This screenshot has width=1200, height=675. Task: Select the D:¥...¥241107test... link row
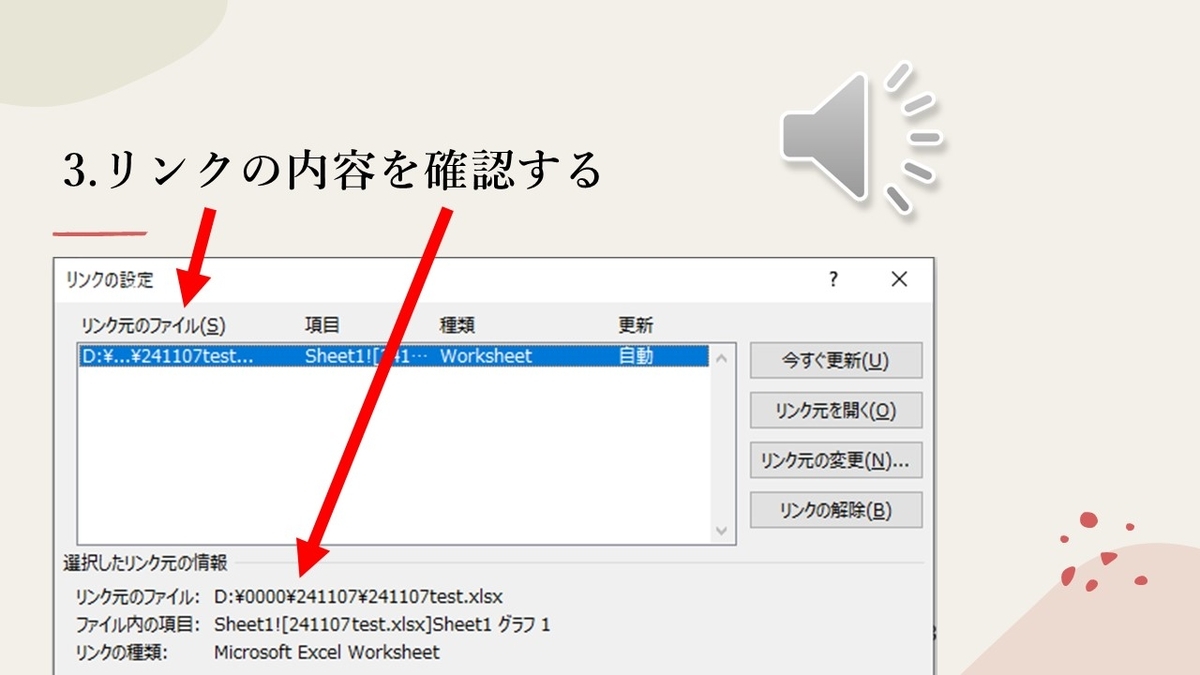click(394, 356)
